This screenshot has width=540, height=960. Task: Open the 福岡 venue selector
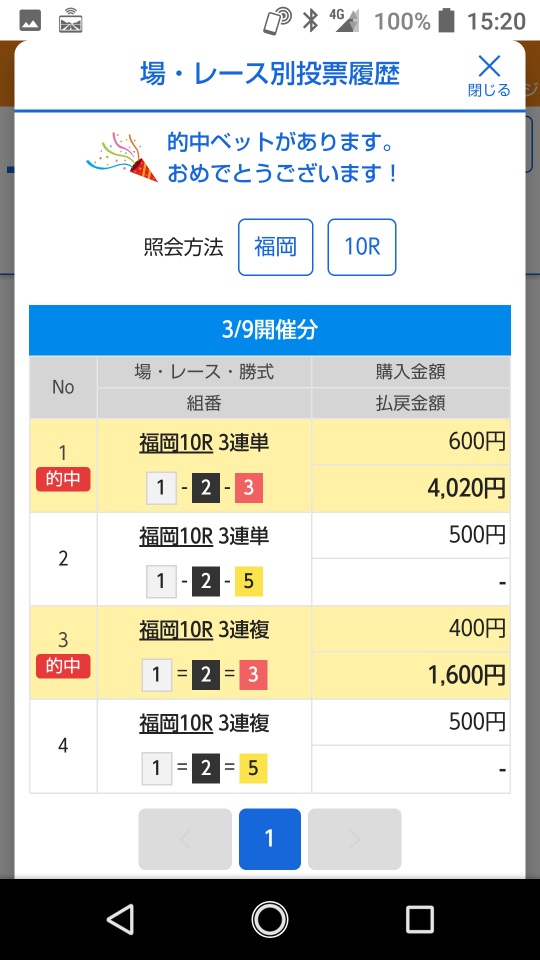pyautogui.click(x=276, y=247)
